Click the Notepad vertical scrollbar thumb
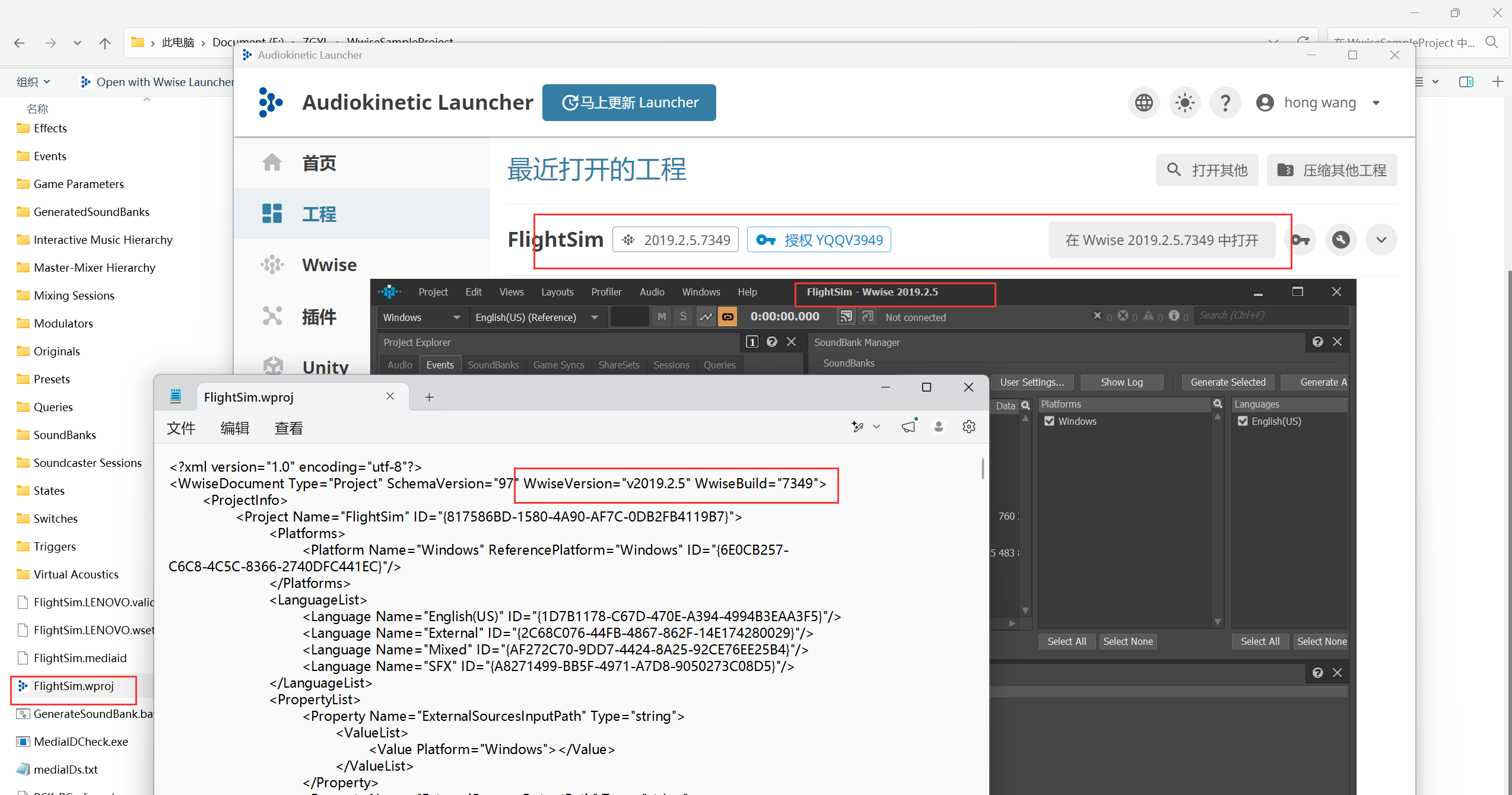Image resolution: width=1512 pixels, height=795 pixels. pos(983,469)
